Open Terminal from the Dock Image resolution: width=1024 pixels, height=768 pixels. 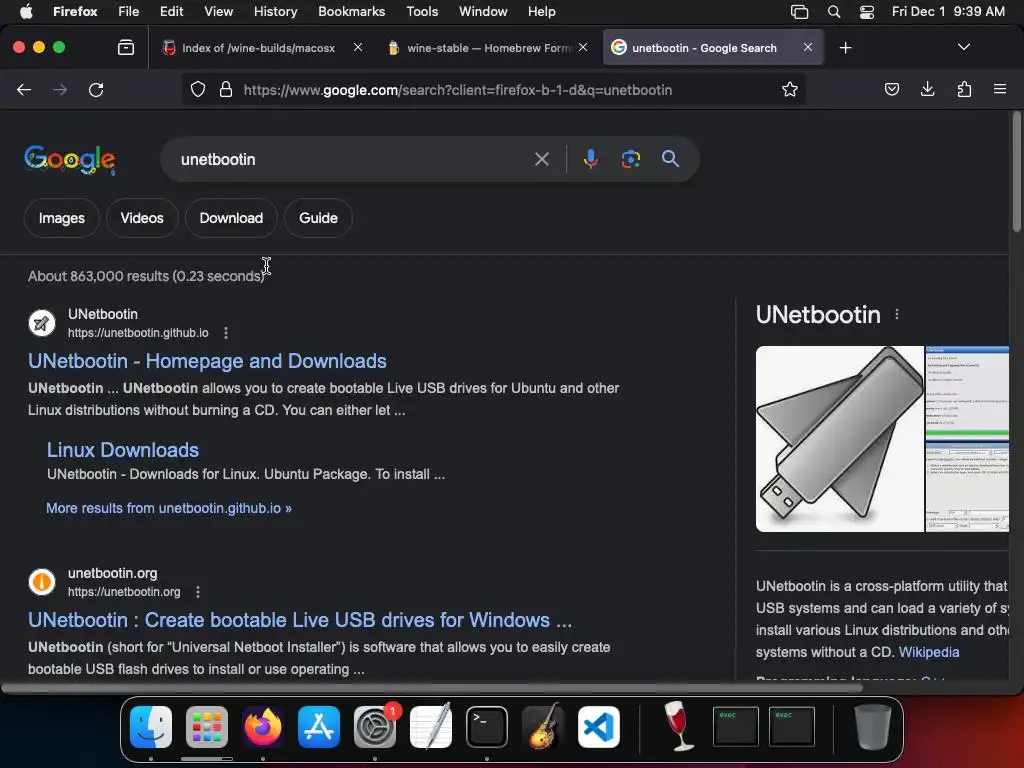(487, 727)
